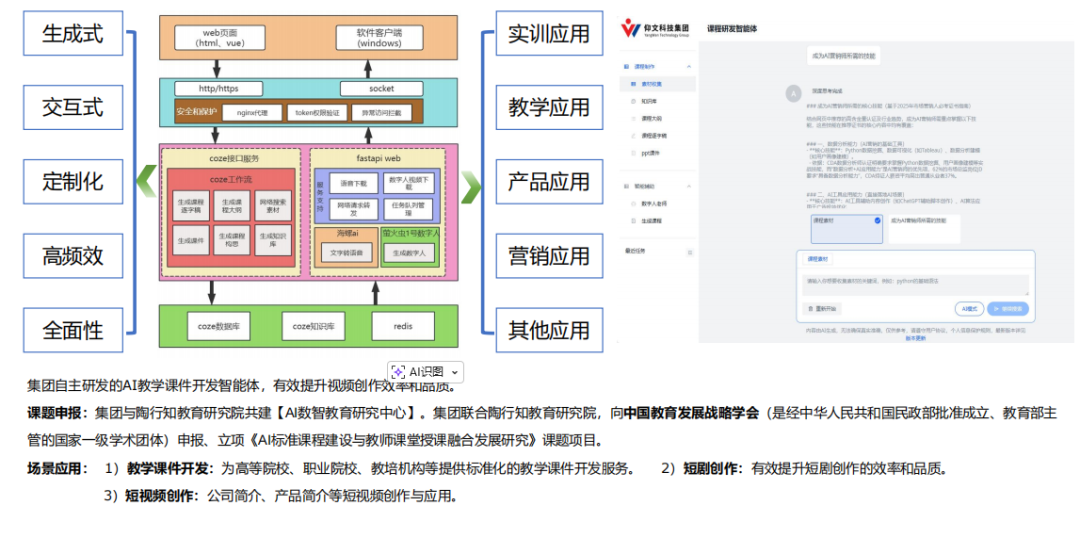Switch to 课程素材 tab above input box

(x=818, y=259)
